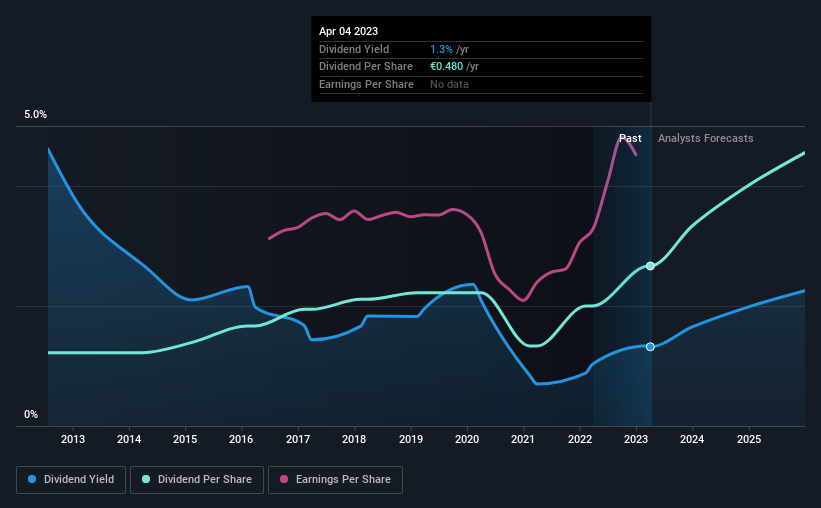Click the Past section label
This screenshot has width=821, height=508.
click(630, 138)
